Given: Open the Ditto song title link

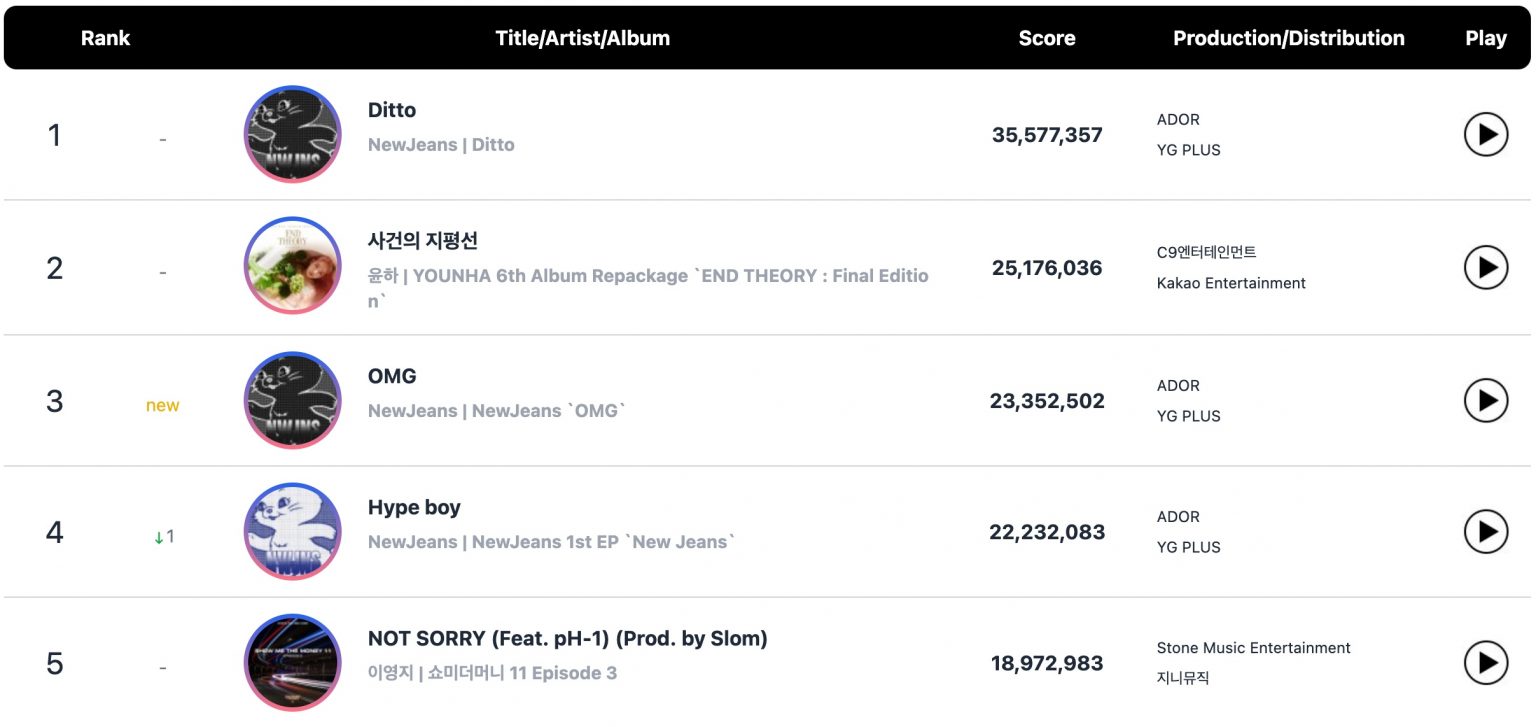Looking at the screenshot, I should point(392,110).
